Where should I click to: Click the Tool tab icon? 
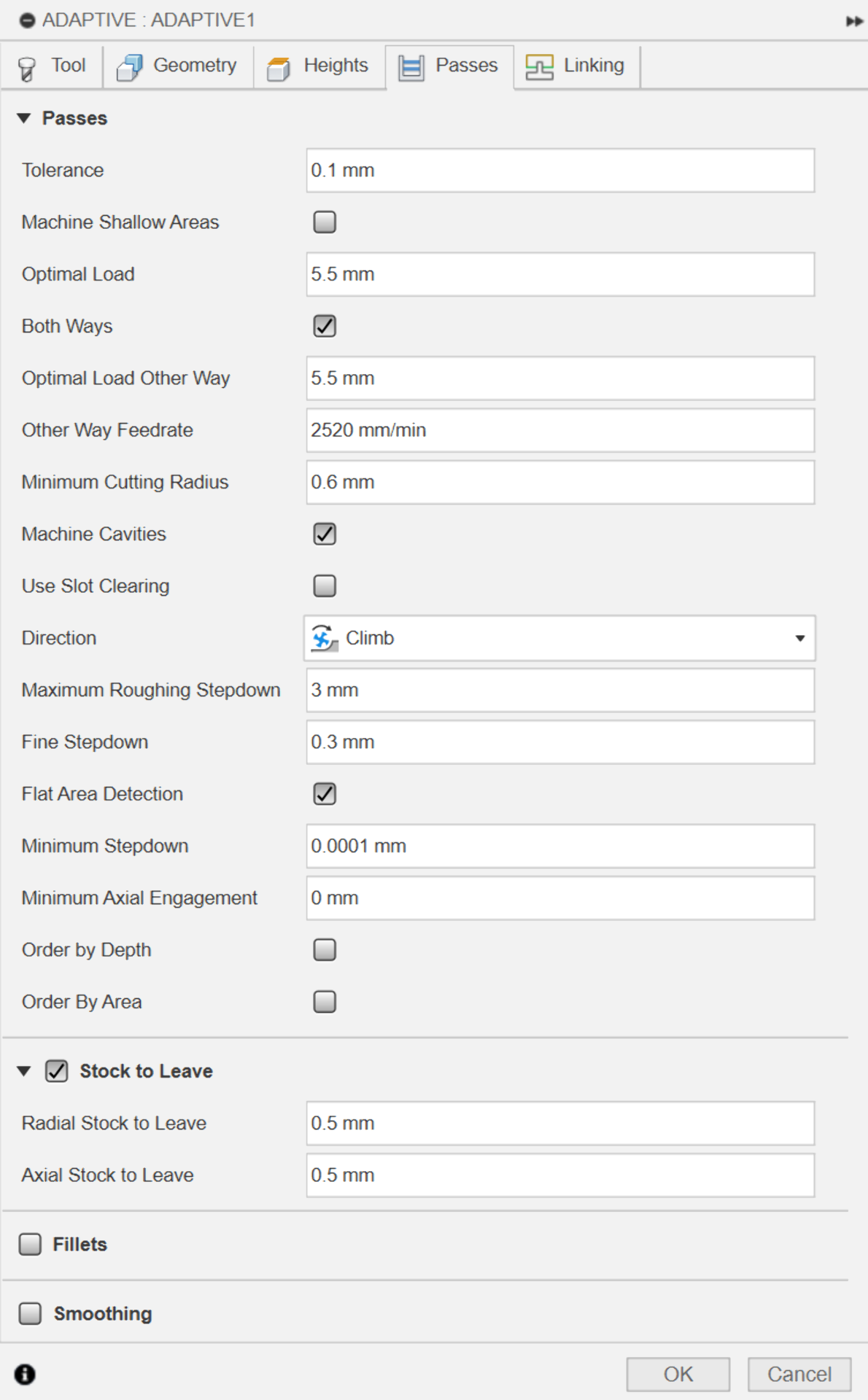(27, 68)
